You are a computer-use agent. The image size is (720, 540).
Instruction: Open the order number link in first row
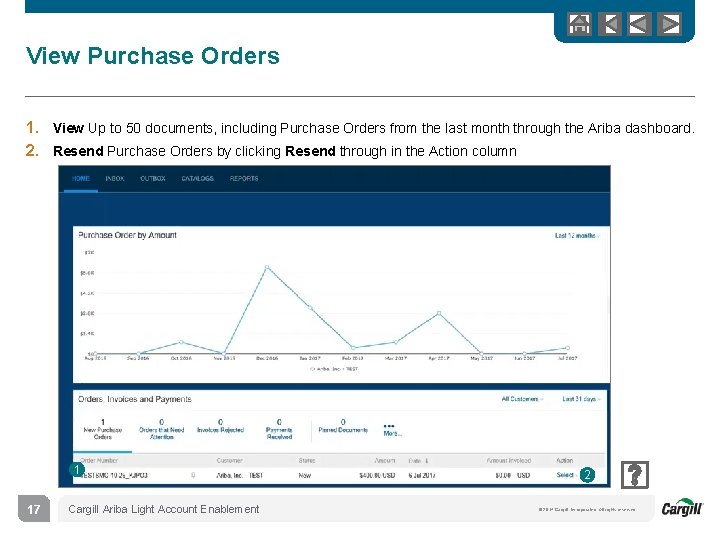pyautogui.click(x=114, y=475)
